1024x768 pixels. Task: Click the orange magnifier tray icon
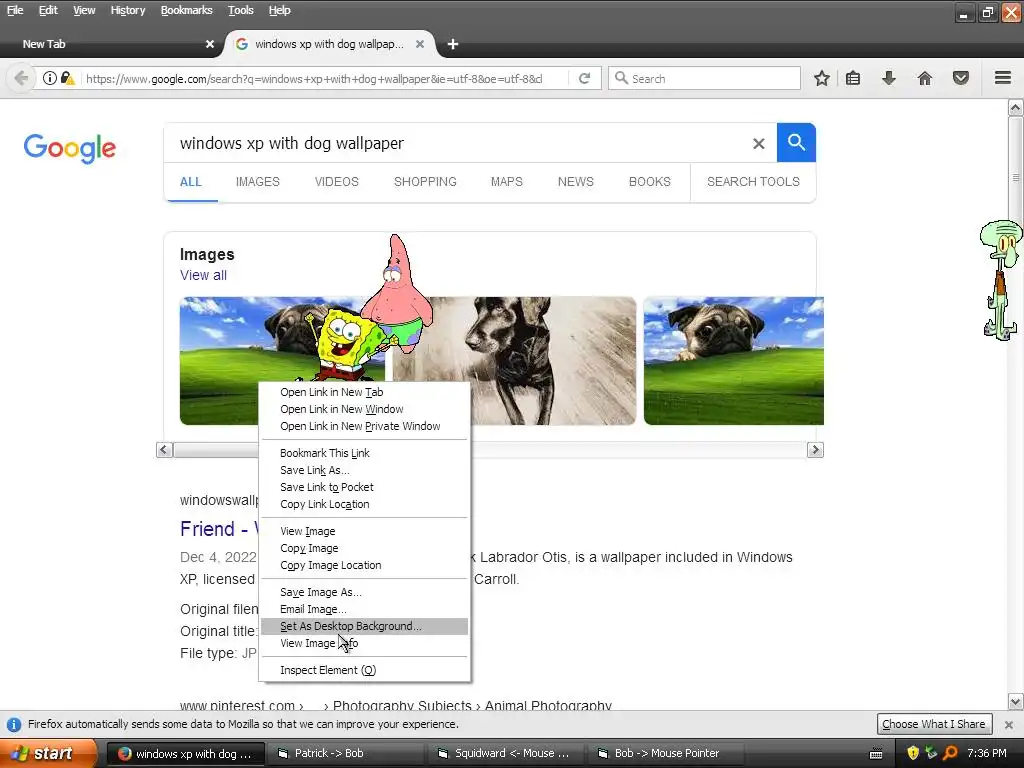(x=950, y=753)
